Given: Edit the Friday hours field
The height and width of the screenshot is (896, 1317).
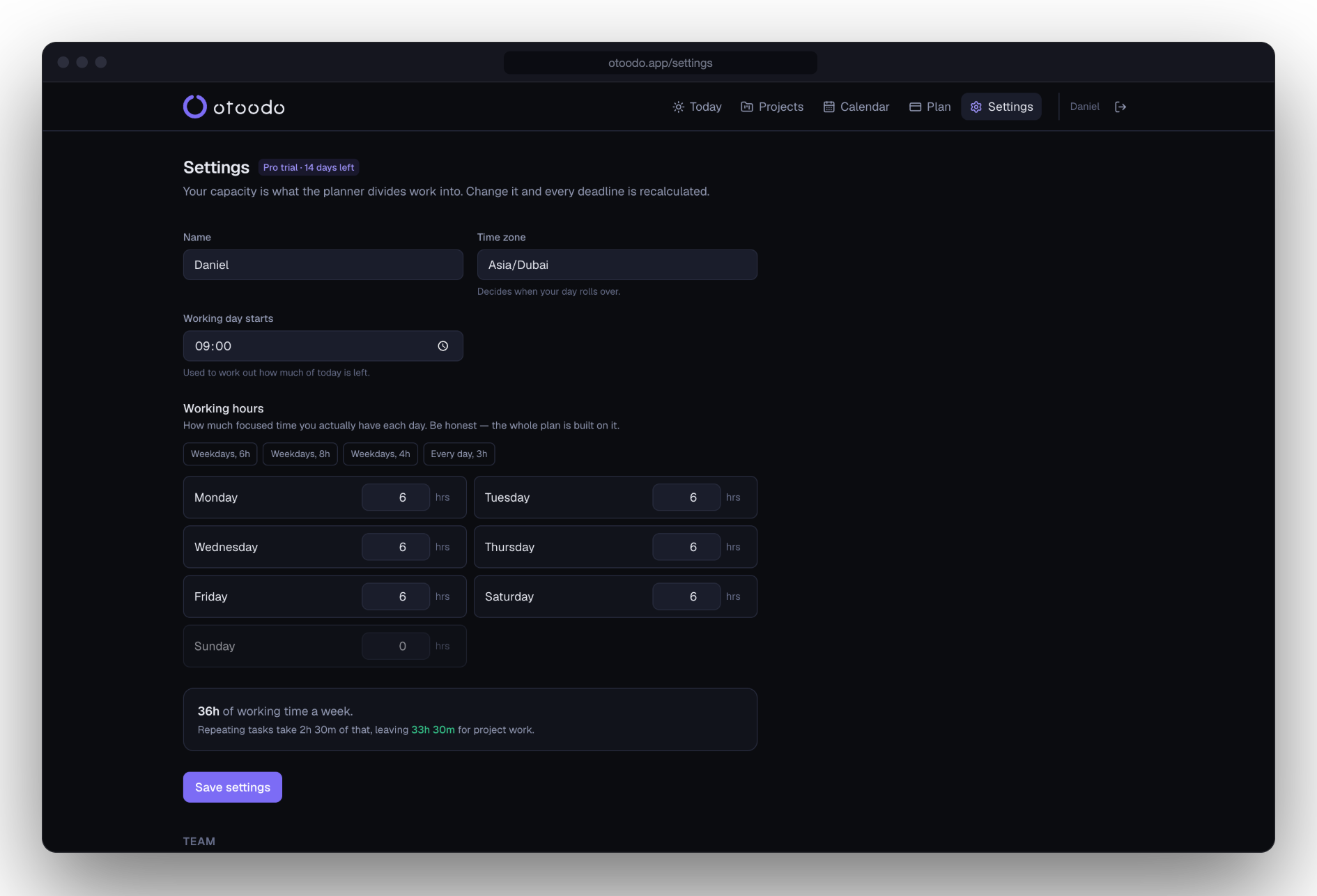Looking at the screenshot, I should point(396,596).
